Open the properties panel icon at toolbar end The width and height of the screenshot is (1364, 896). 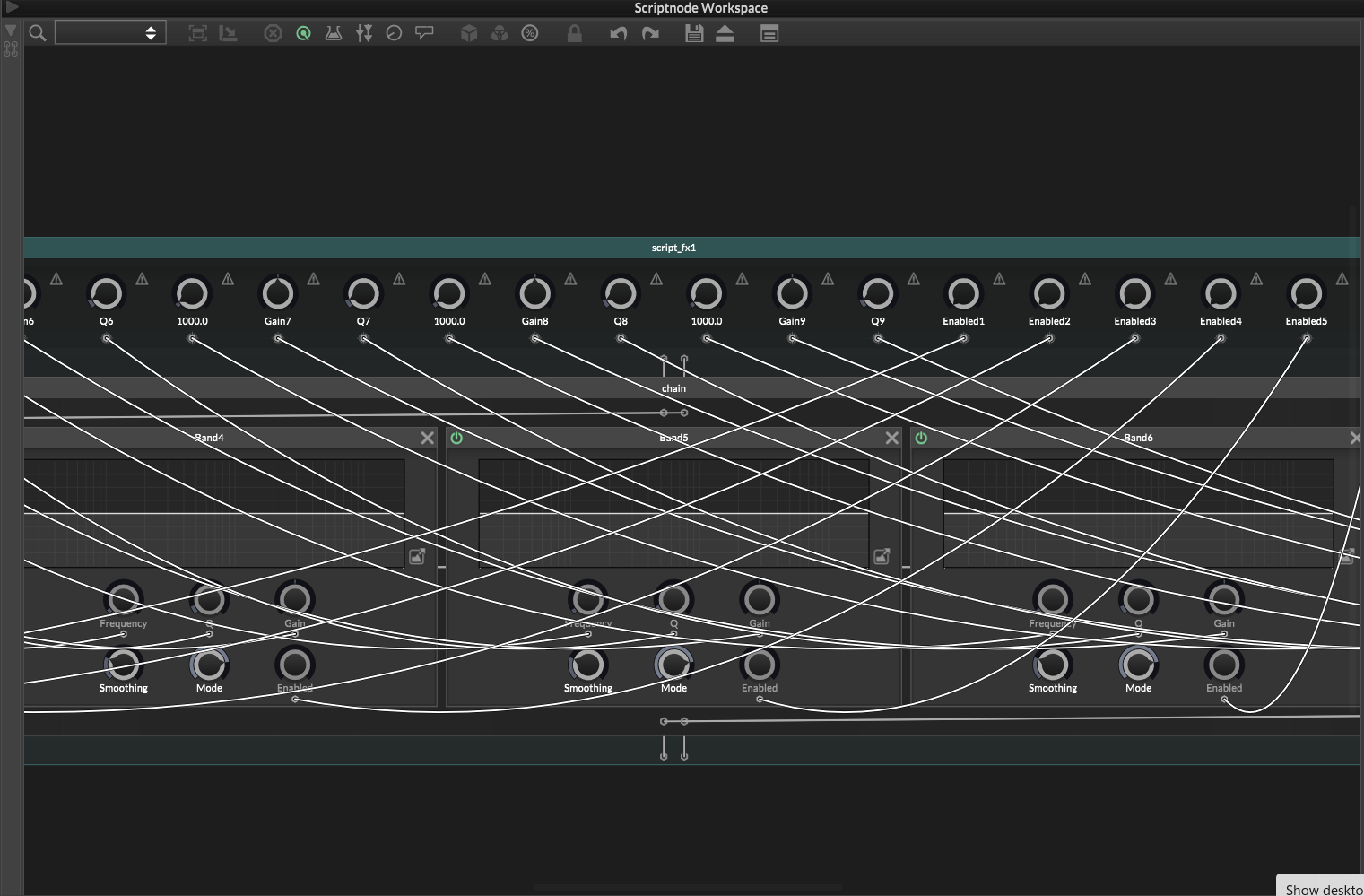(769, 33)
